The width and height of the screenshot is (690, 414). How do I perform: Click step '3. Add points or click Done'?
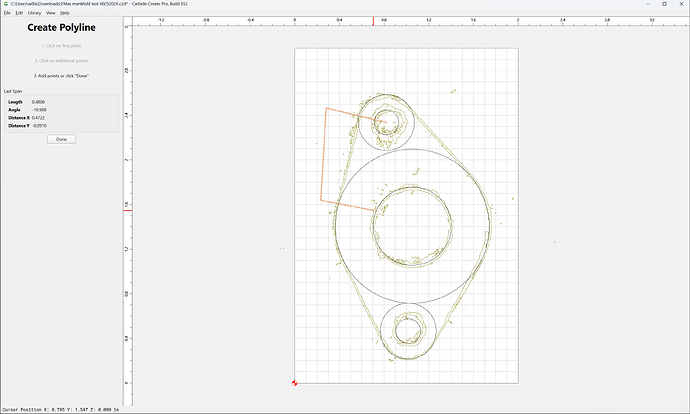[62, 76]
